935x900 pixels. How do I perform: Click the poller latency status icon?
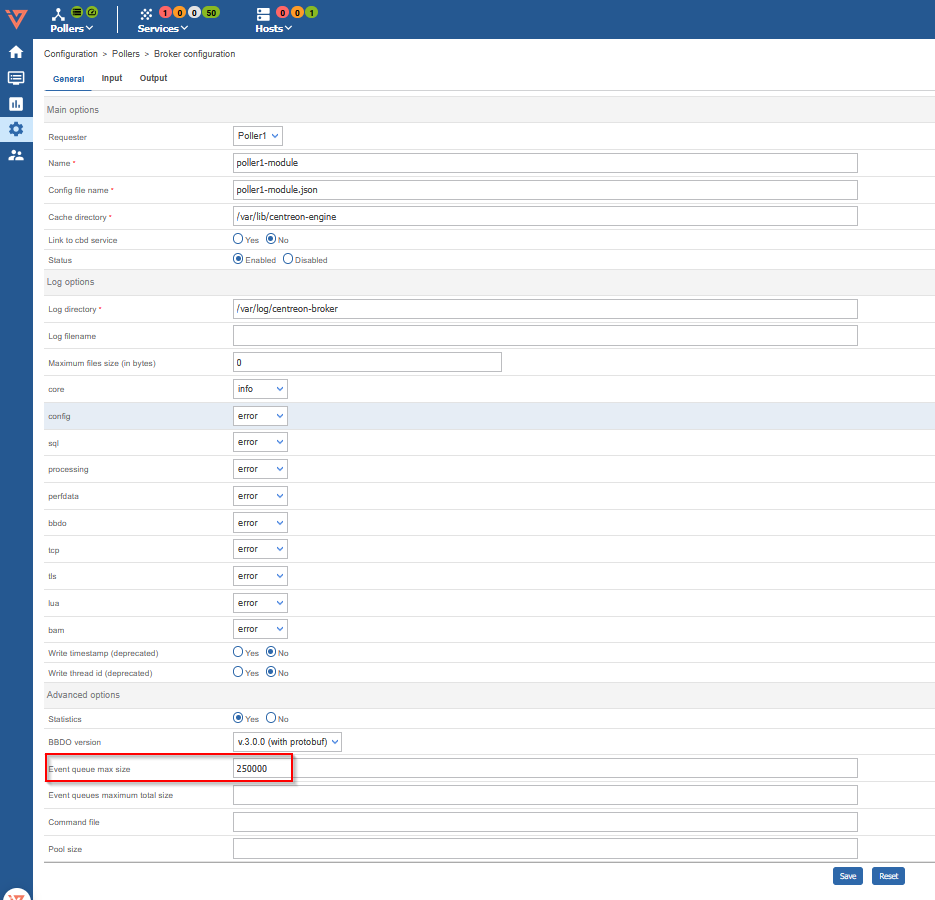coord(92,12)
